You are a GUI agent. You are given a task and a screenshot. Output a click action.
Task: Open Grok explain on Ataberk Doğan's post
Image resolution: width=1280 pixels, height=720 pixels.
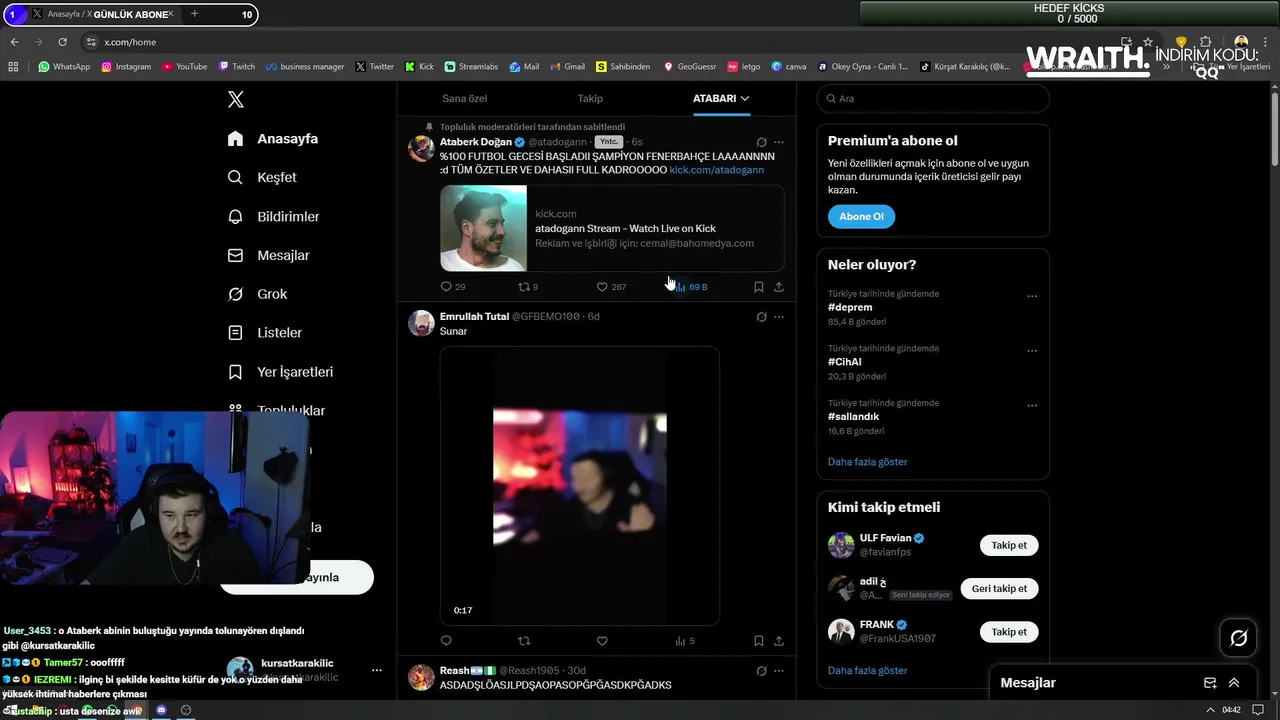(x=762, y=142)
